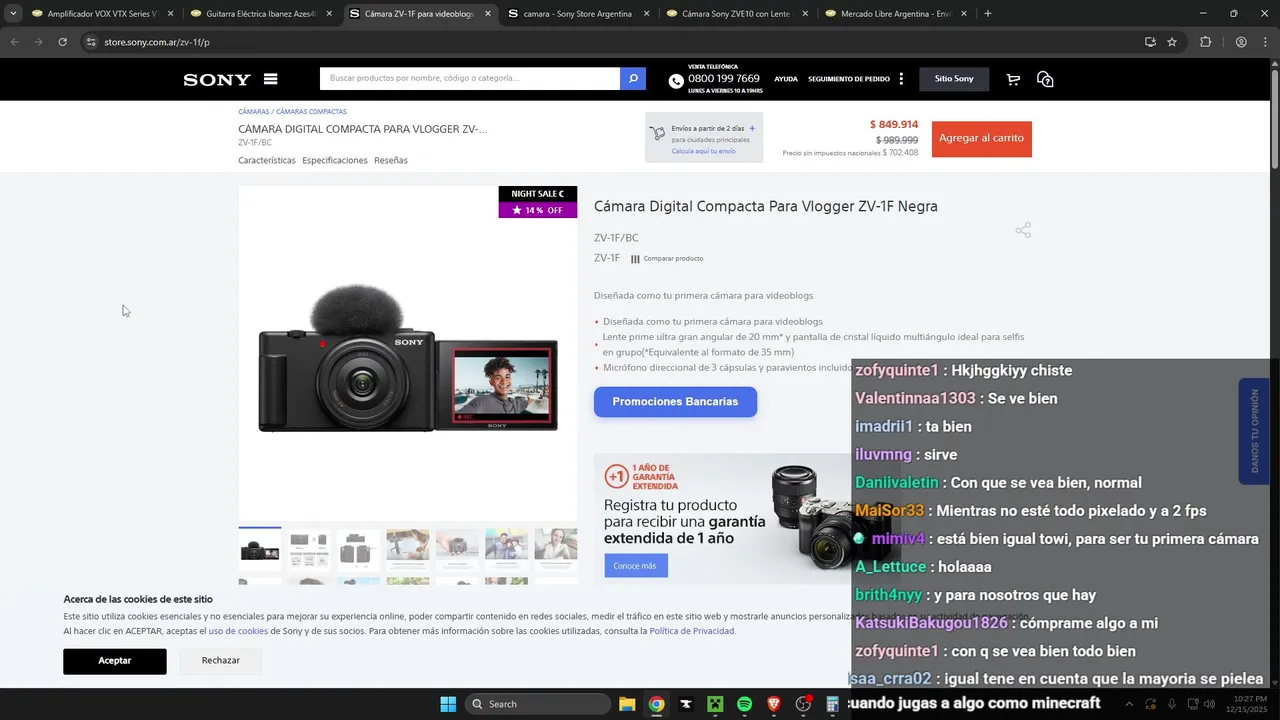Image resolution: width=1280 pixels, height=720 pixels.
Task: Switch to Guitarra Eléctrica Ibanez tab
Action: [x=262, y=14]
